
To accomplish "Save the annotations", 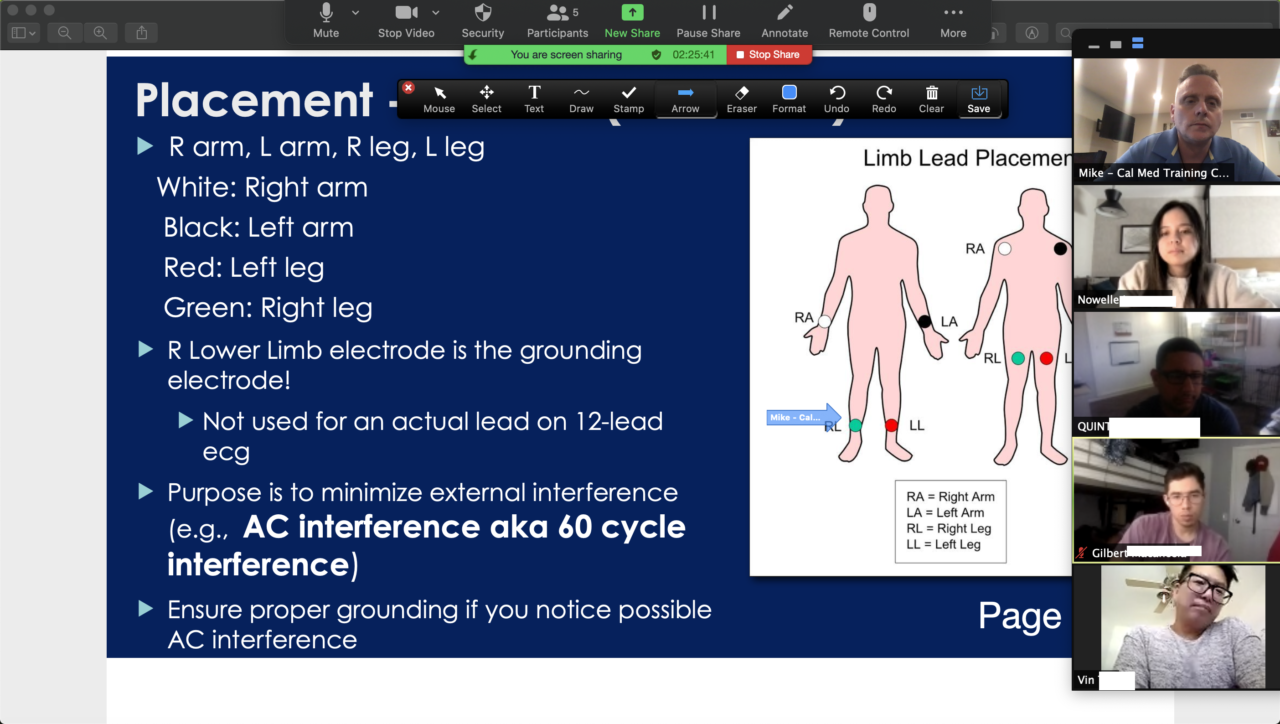I will tap(979, 99).
